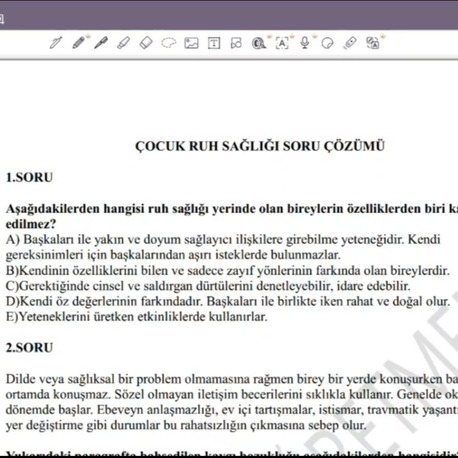Select the fountain pen tool
The width and height of the screenshot is (458, 458).
coord(56,43)
